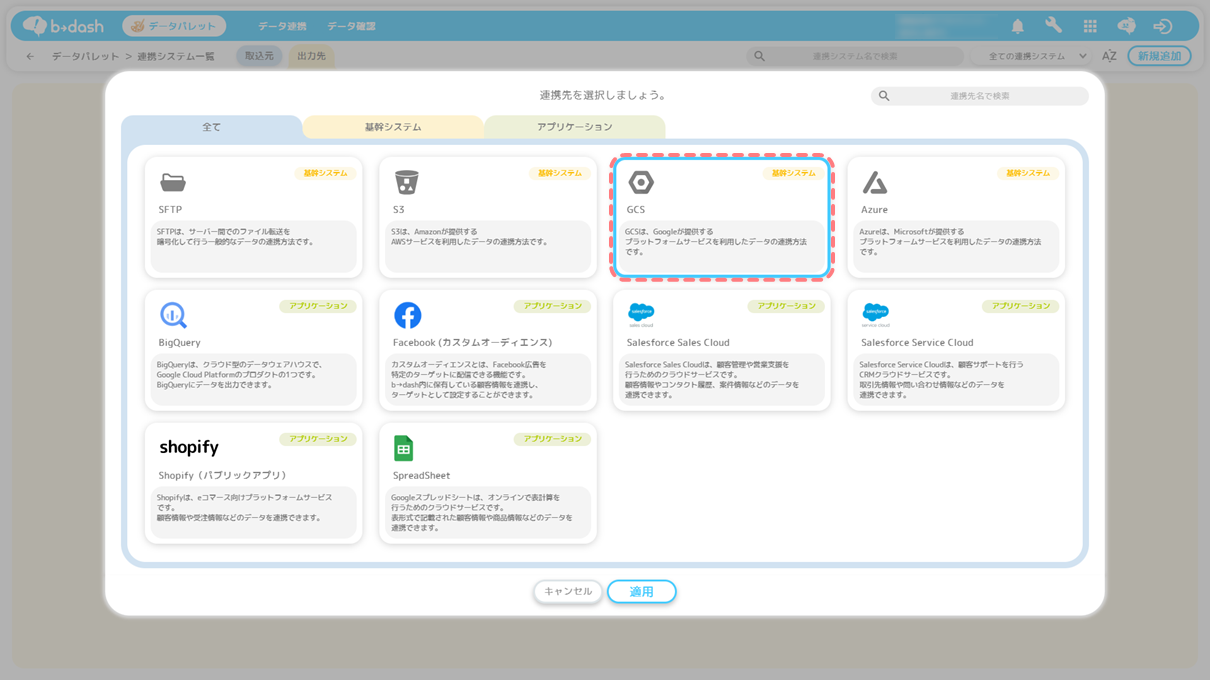Click the SpreadSheet green sheet icon
Screen dimensions: 1210x680
pos(404,448)
